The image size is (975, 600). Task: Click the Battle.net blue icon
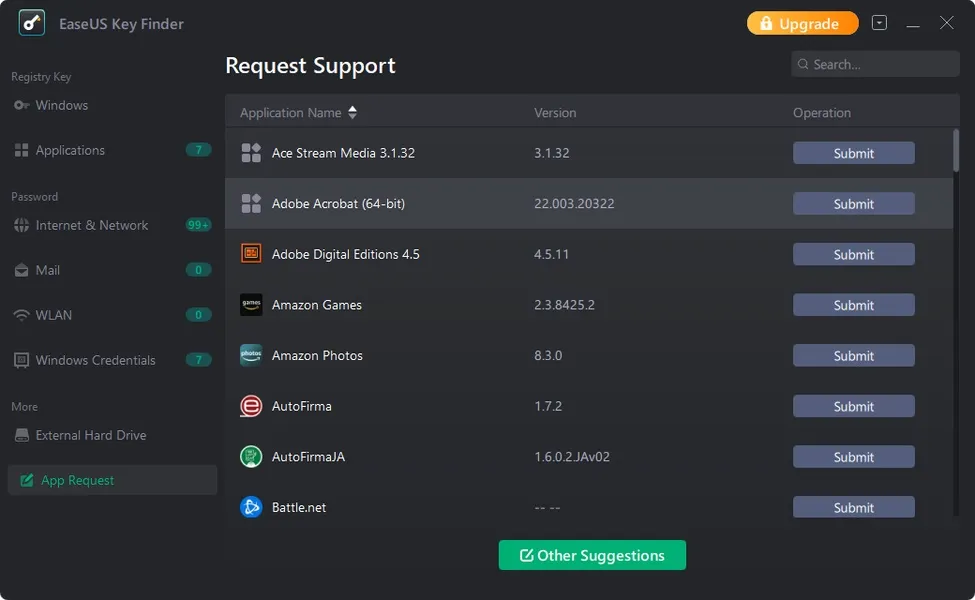pos(251,508)
